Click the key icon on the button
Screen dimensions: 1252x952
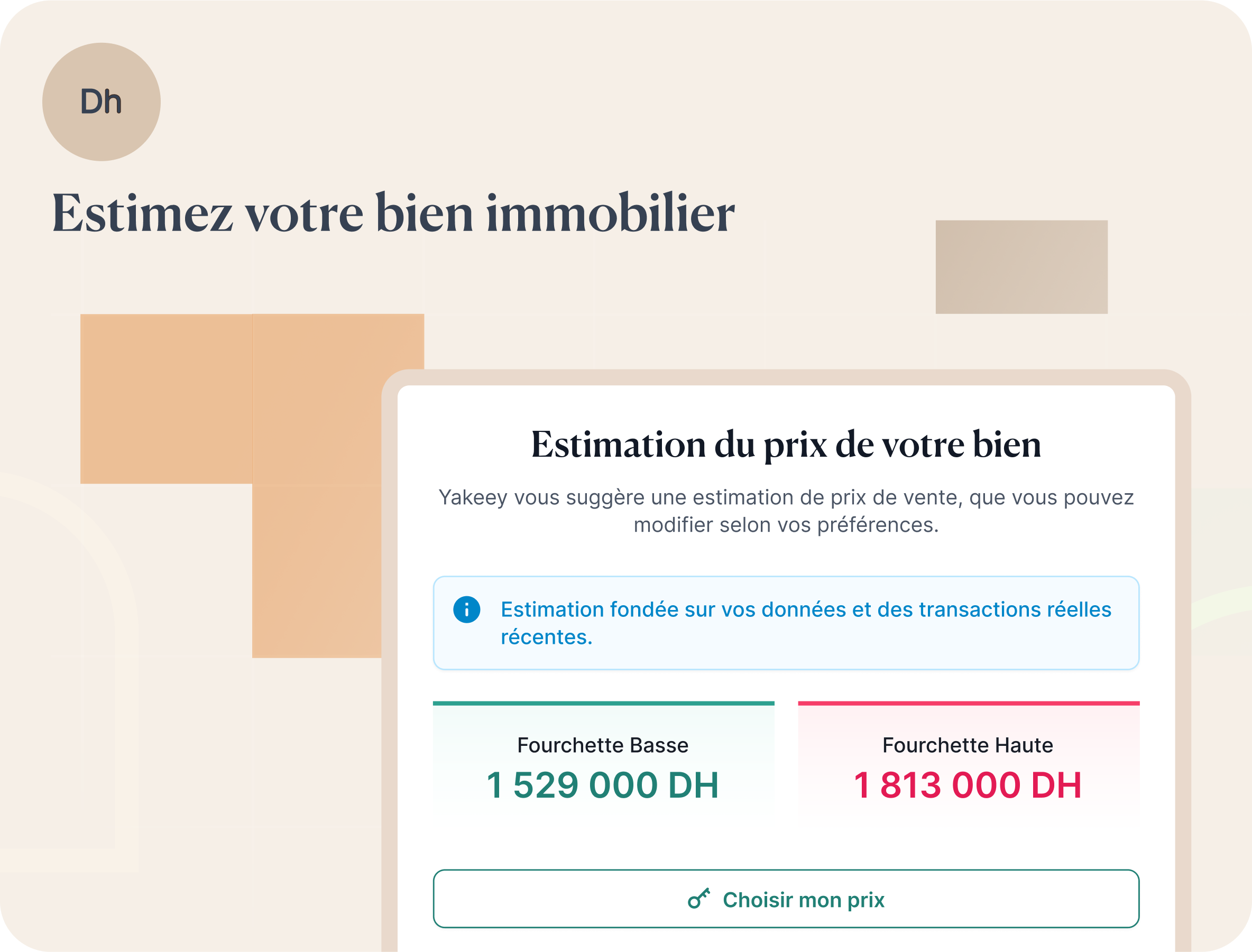coord(698,899)
